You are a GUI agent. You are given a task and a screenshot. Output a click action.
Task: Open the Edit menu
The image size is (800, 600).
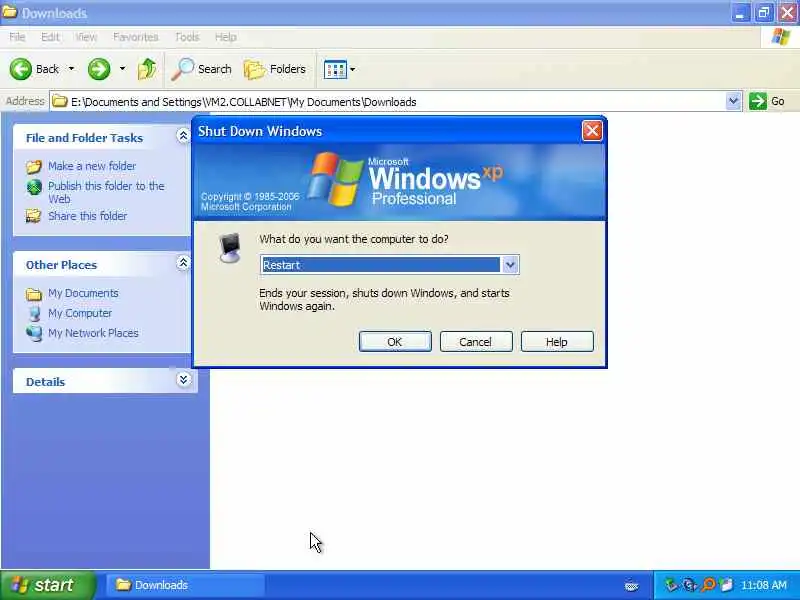click(x=50, y=37)
